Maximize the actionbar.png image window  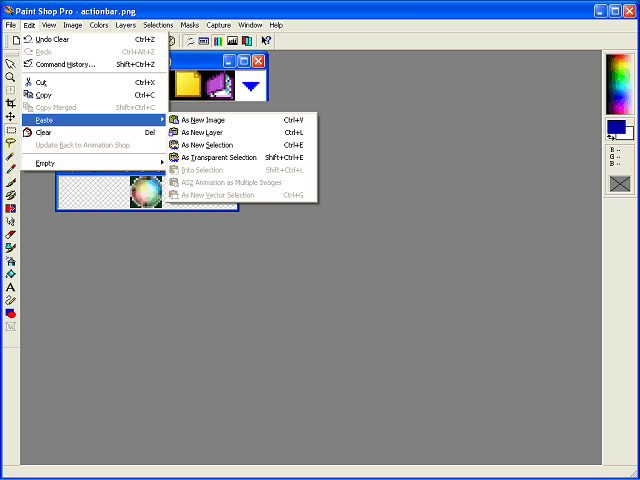(x=244, y=61)
